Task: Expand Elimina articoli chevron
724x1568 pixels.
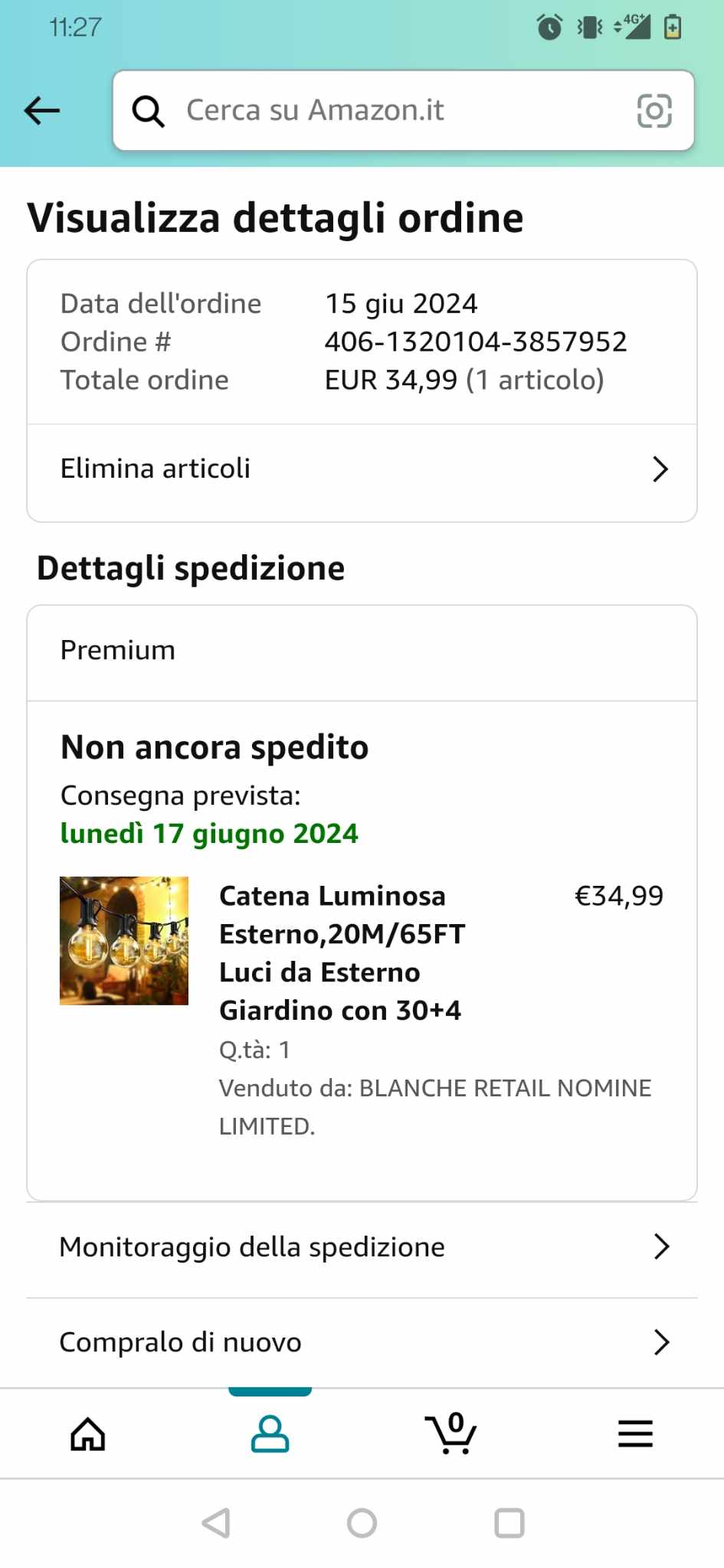Action: click(x=660, y=469)
